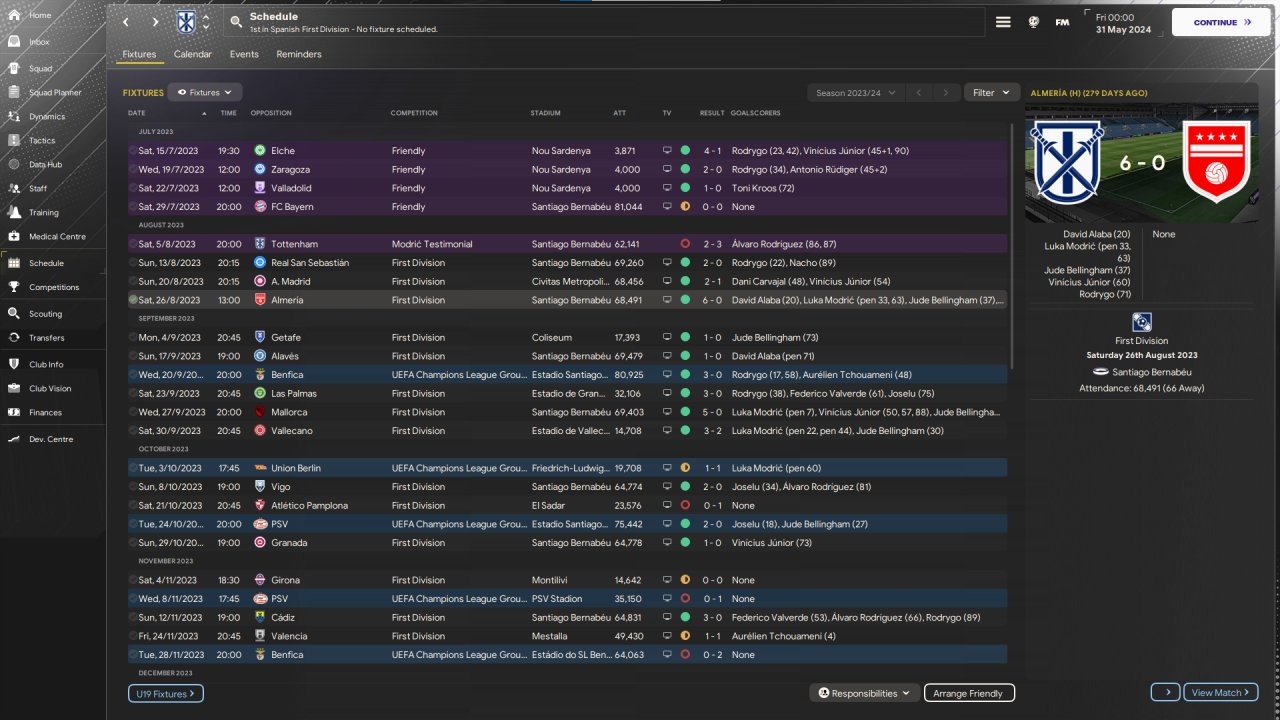The width and height of the screenshot is (1280, 720).
Task: Open View Match
Action: click(1221, 693)
